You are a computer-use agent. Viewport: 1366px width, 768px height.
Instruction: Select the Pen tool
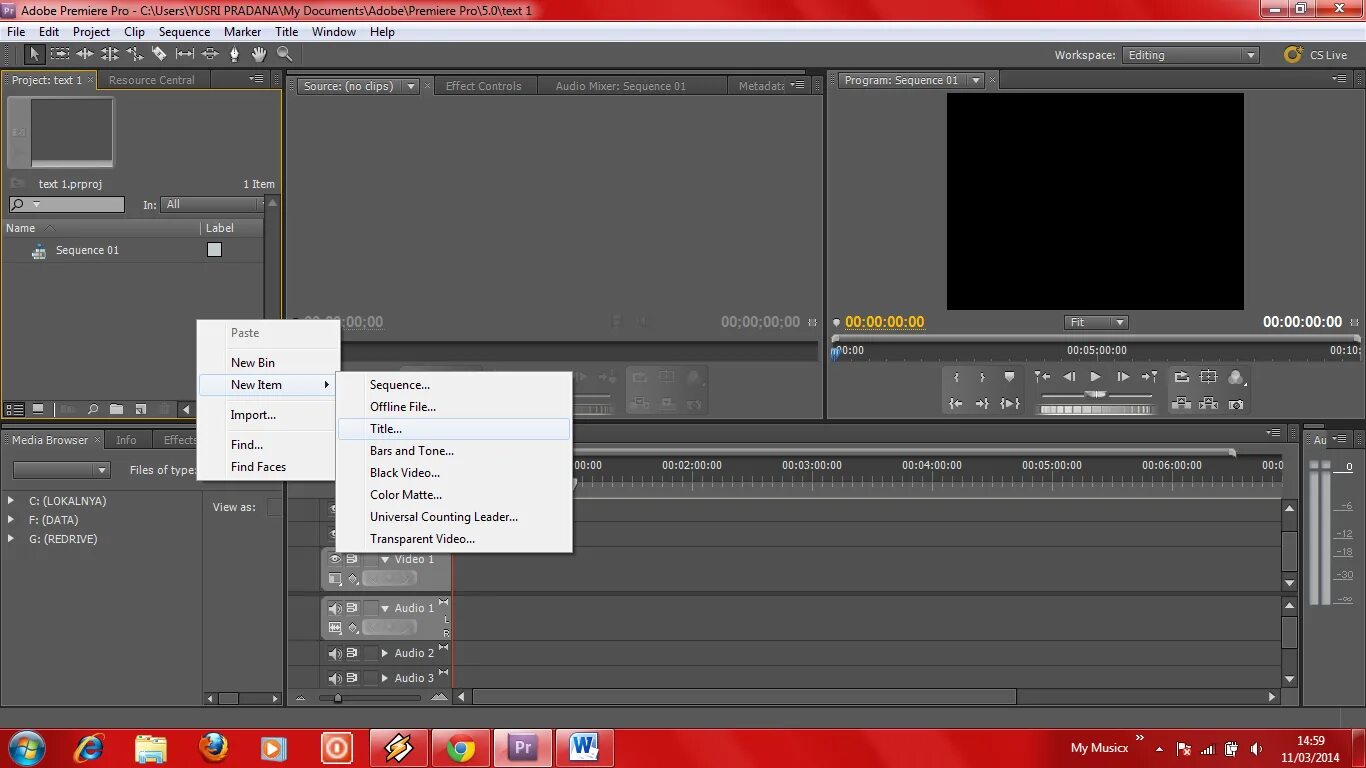[x=235, y=54]
